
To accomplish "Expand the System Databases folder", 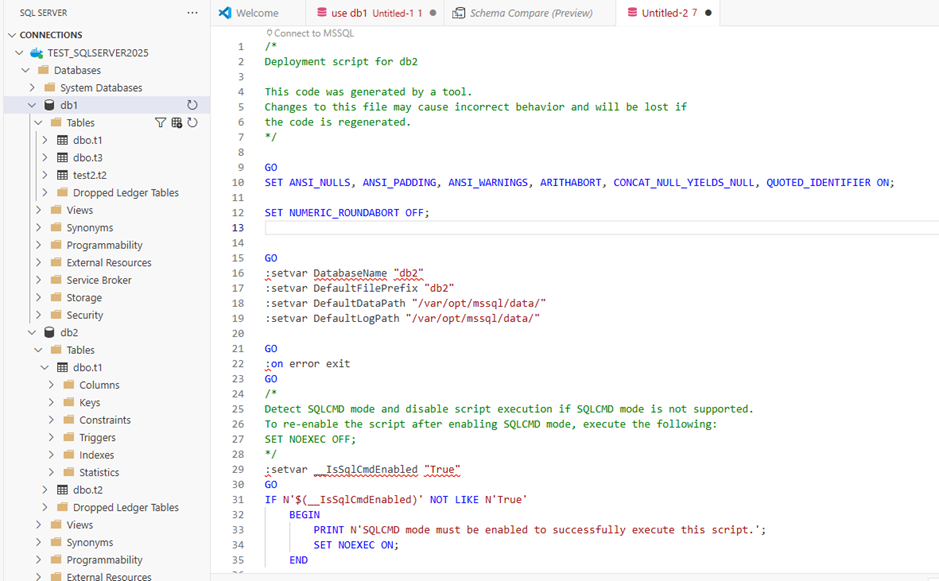I will (32, 87).
